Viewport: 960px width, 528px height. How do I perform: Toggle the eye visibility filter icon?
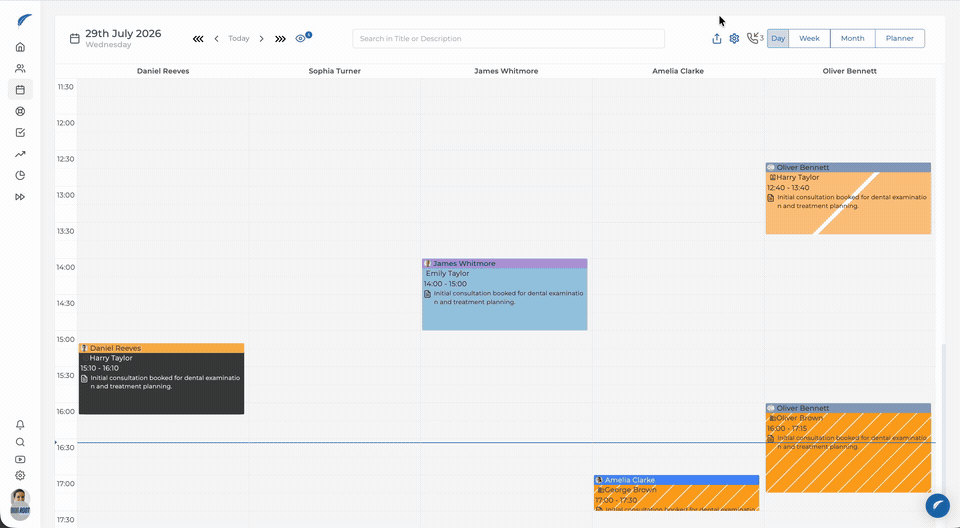click(x=301, y=39)
